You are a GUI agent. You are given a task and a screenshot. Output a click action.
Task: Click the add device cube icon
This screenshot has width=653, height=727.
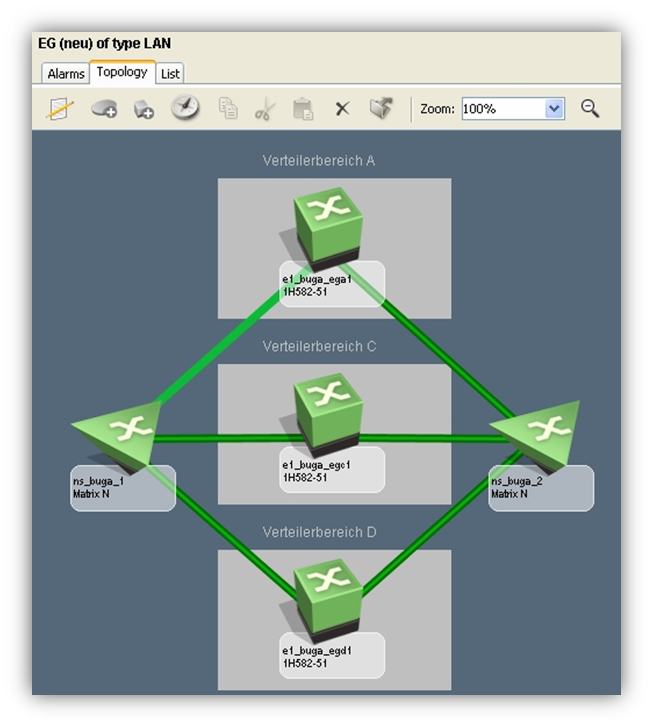[x=143, y=109]
